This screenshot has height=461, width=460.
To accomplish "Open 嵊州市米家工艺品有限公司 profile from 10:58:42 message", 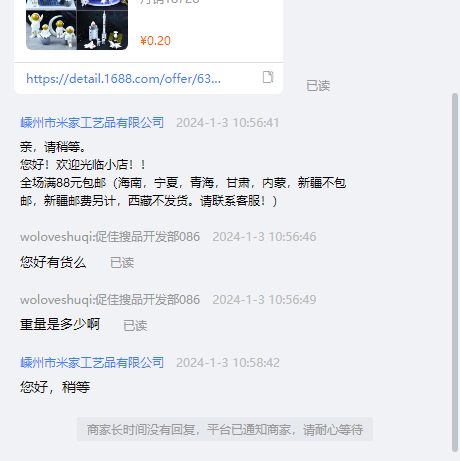I will click(x=92, y=363).
